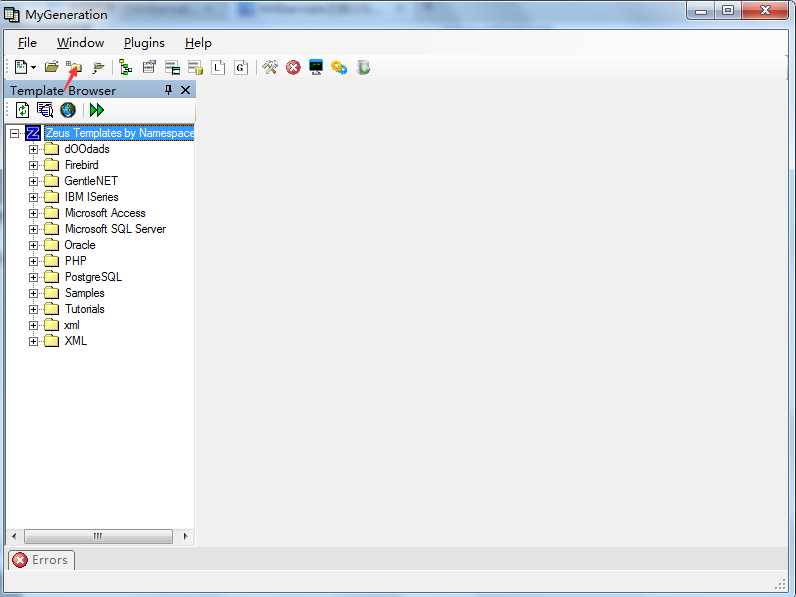Select Zeus Templates by Namespace root item

119,133
